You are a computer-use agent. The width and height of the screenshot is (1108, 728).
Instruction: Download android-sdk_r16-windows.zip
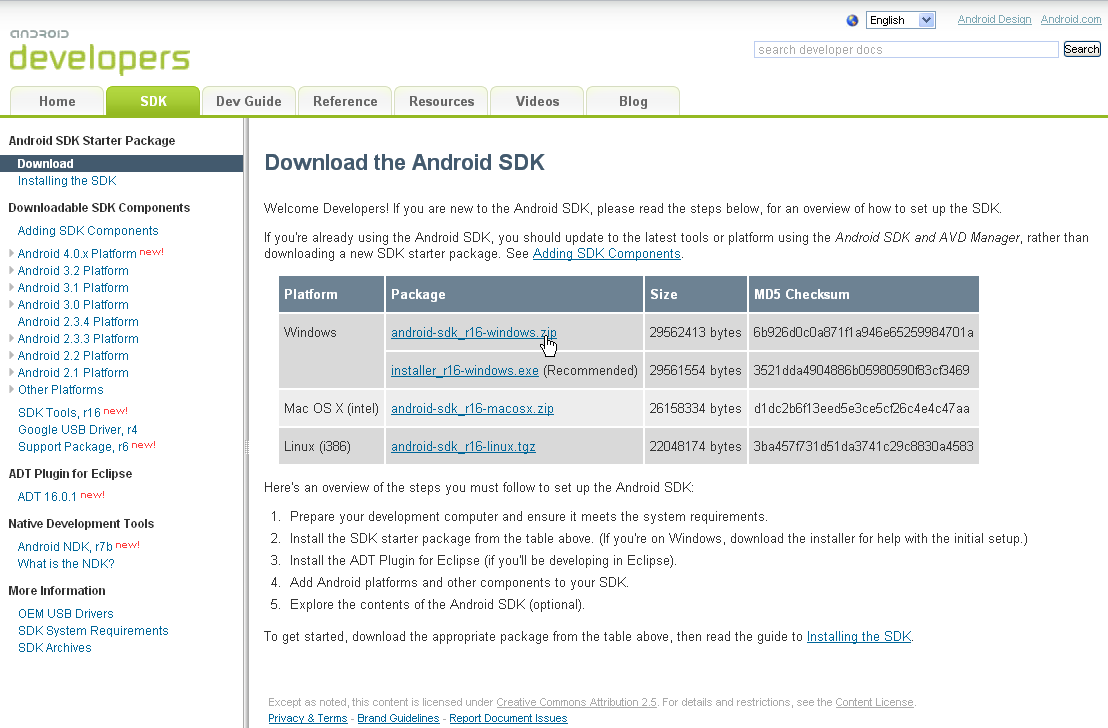tap(473, 332)
